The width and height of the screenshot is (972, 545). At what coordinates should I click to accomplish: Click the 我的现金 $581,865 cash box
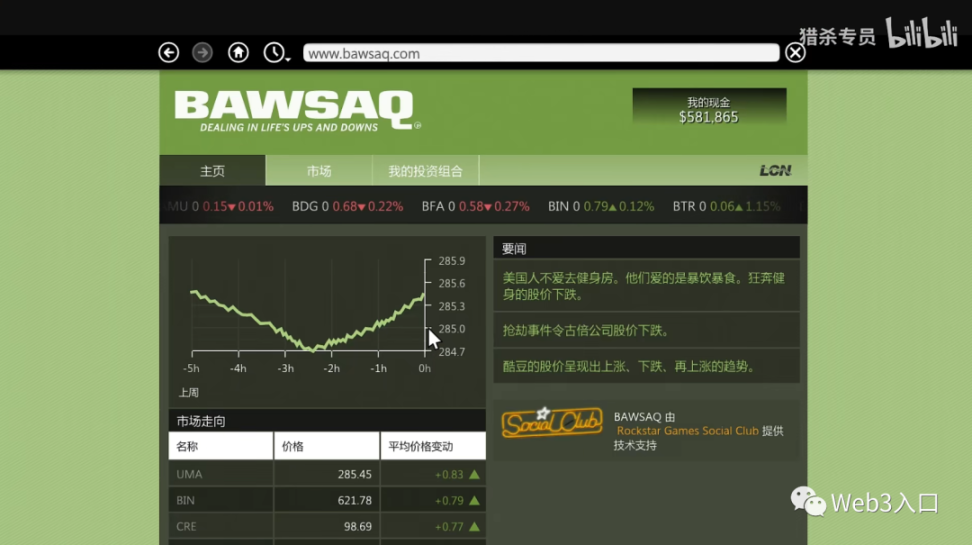[709, 107]
